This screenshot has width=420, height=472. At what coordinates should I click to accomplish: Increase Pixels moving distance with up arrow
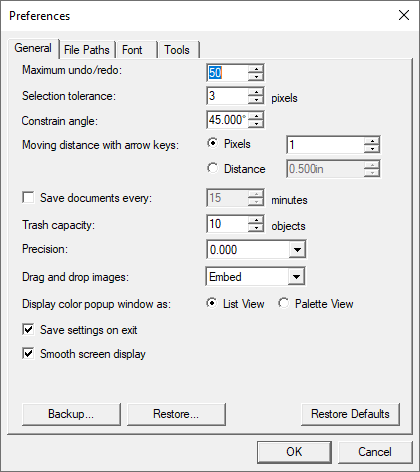[x=372, y=141]
